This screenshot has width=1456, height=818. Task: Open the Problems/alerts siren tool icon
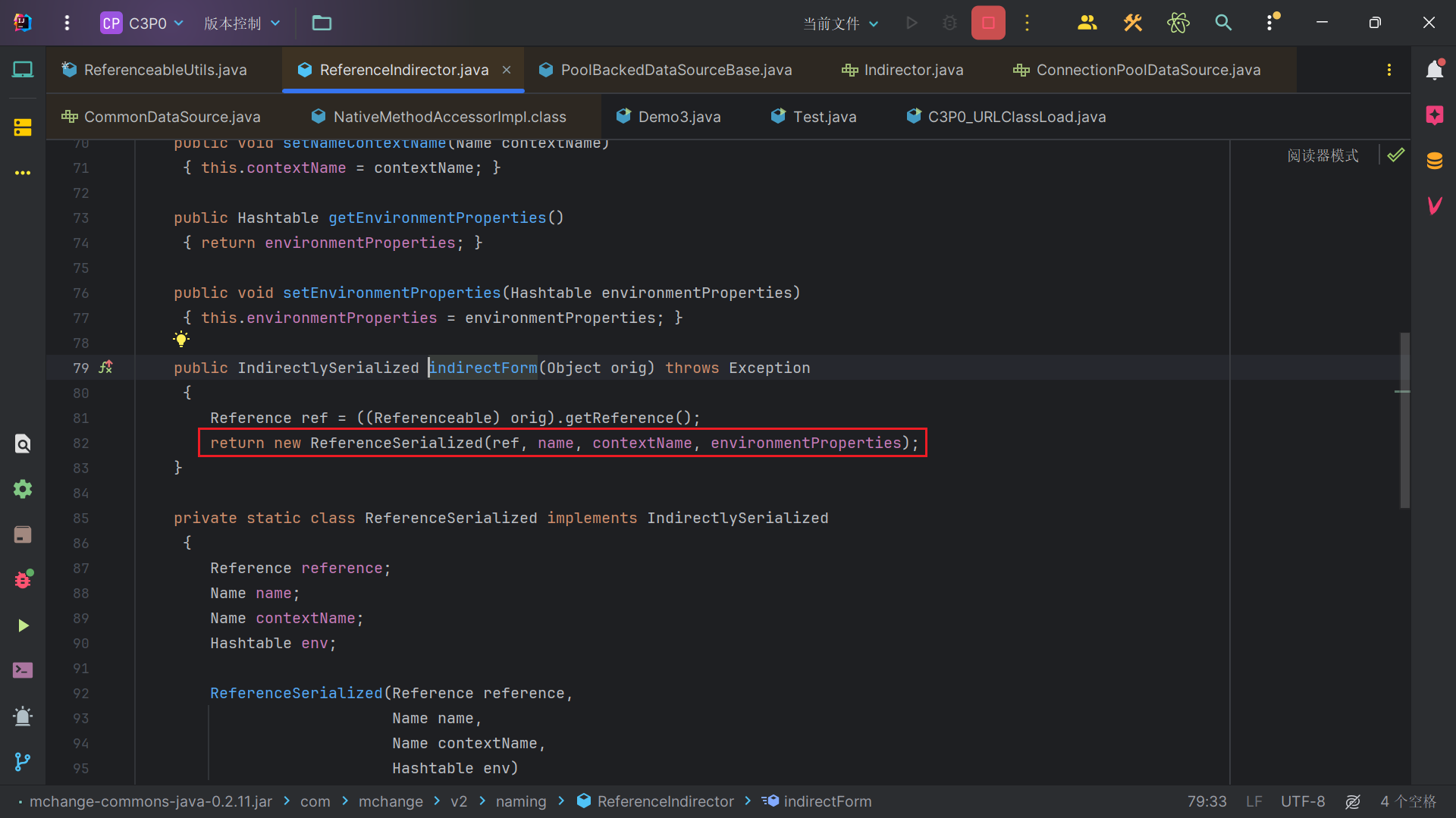pos(23,716)
